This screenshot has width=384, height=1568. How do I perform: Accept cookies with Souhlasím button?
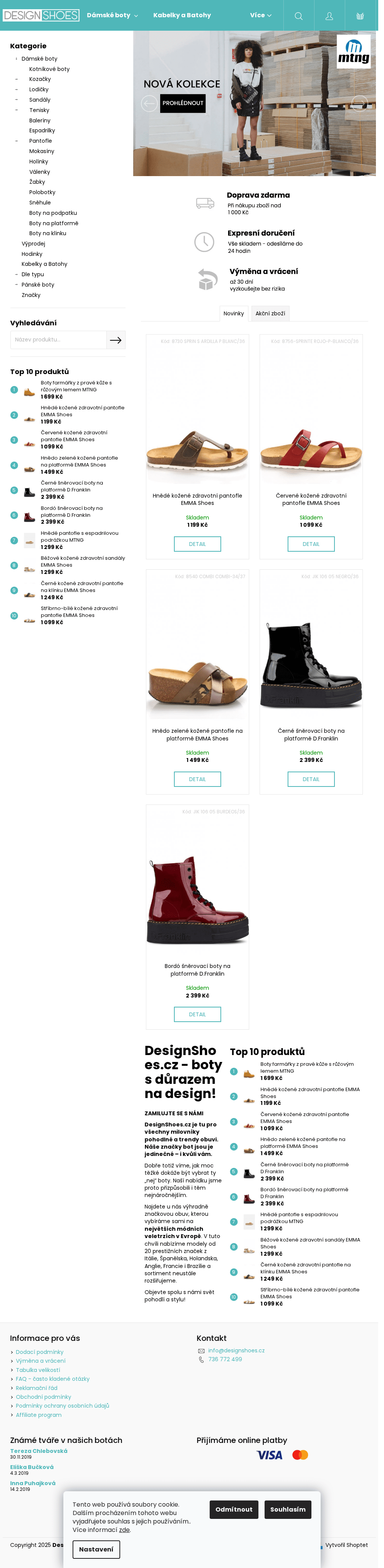pos(288,1509)
